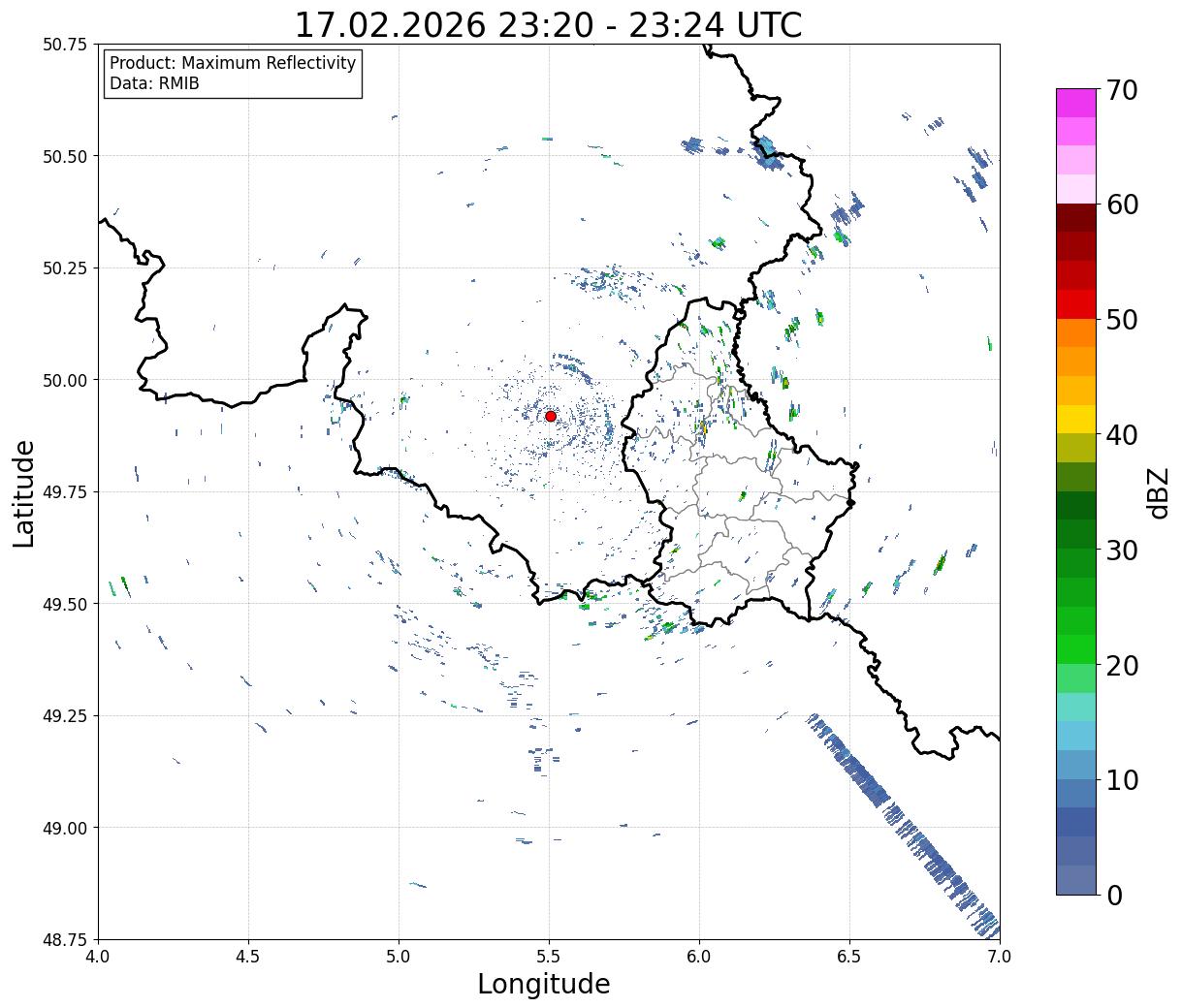The image size is (1182, 1008).
Task: Click the "Latitude" axis label
Action: pyautogui.click(x=24, y=492)
